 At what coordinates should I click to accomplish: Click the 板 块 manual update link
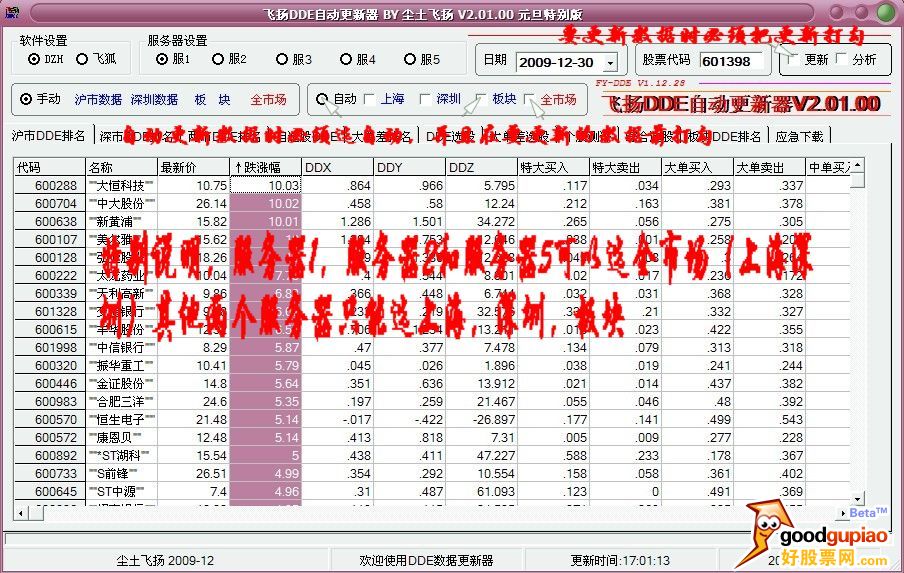click(212, 100)
